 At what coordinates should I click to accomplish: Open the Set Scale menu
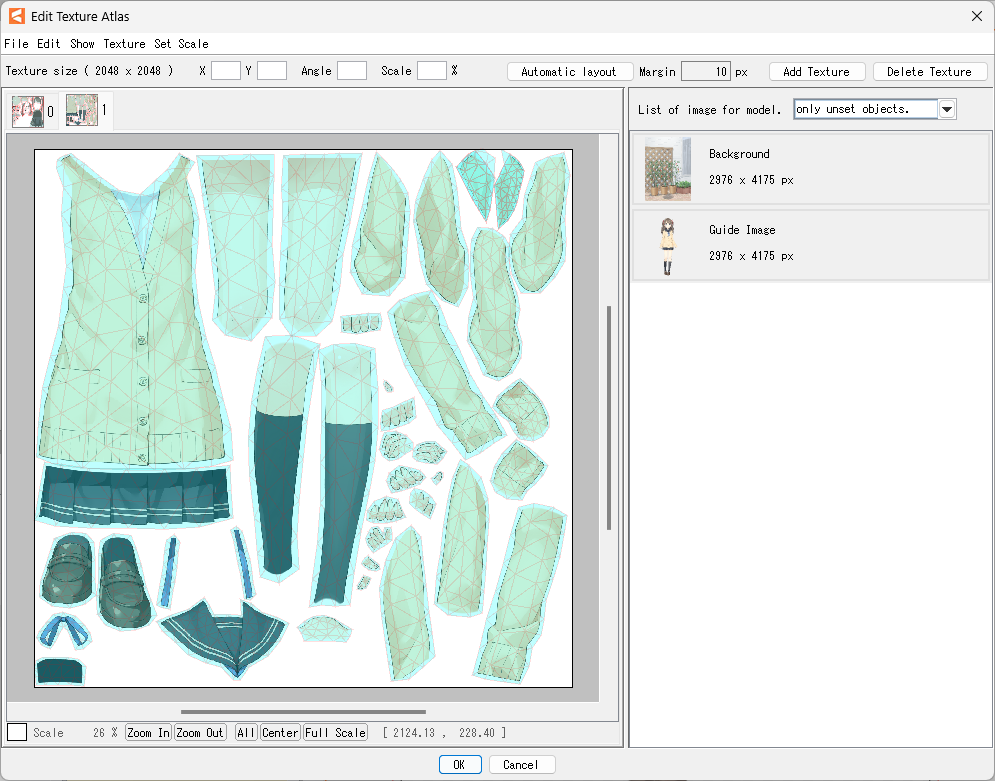(x=181, y=44)
